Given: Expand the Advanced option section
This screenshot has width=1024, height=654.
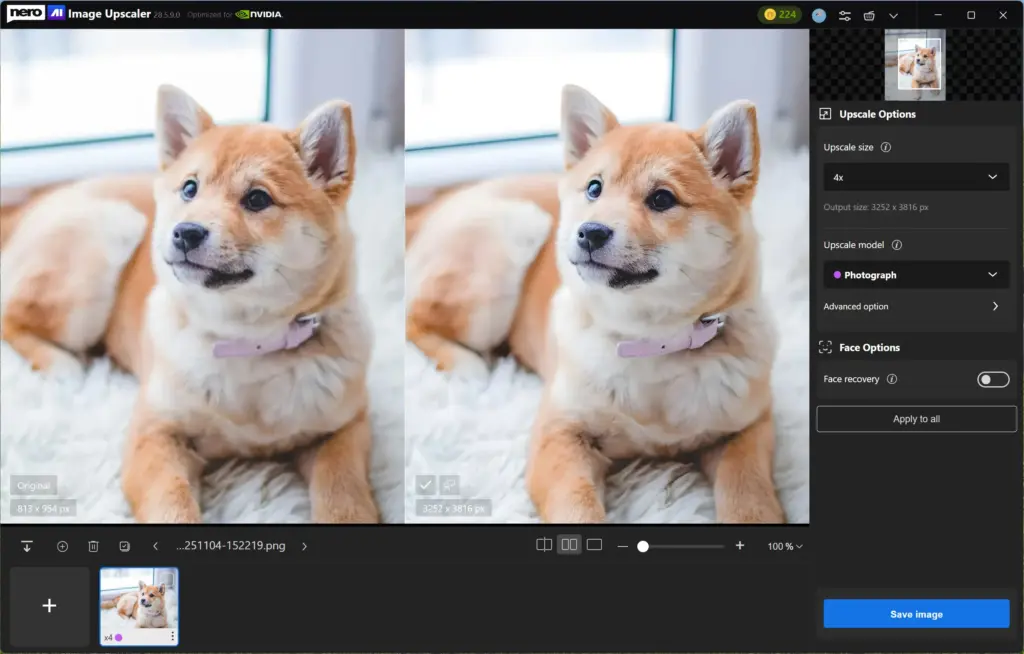Looking at the screenshot, I should 915,307.
